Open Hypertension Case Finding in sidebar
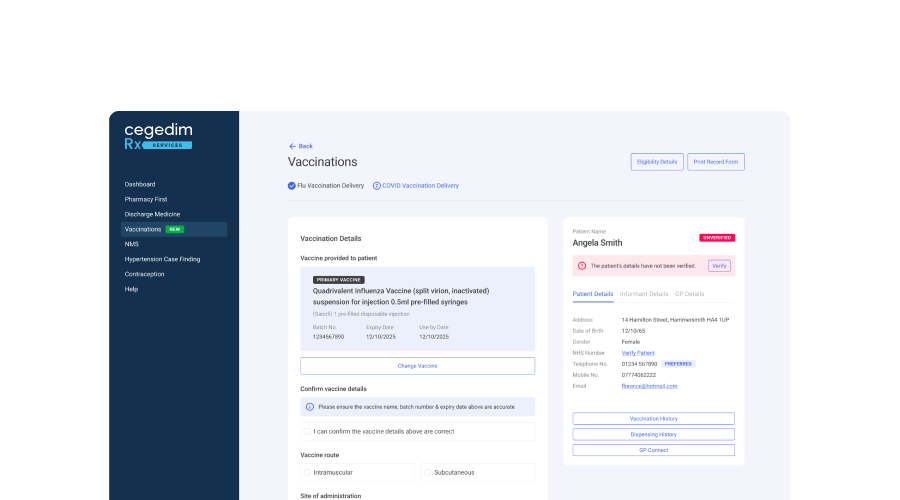Viewport: 900px width, 500px height. pyautogui.click(x=162, y=259)
